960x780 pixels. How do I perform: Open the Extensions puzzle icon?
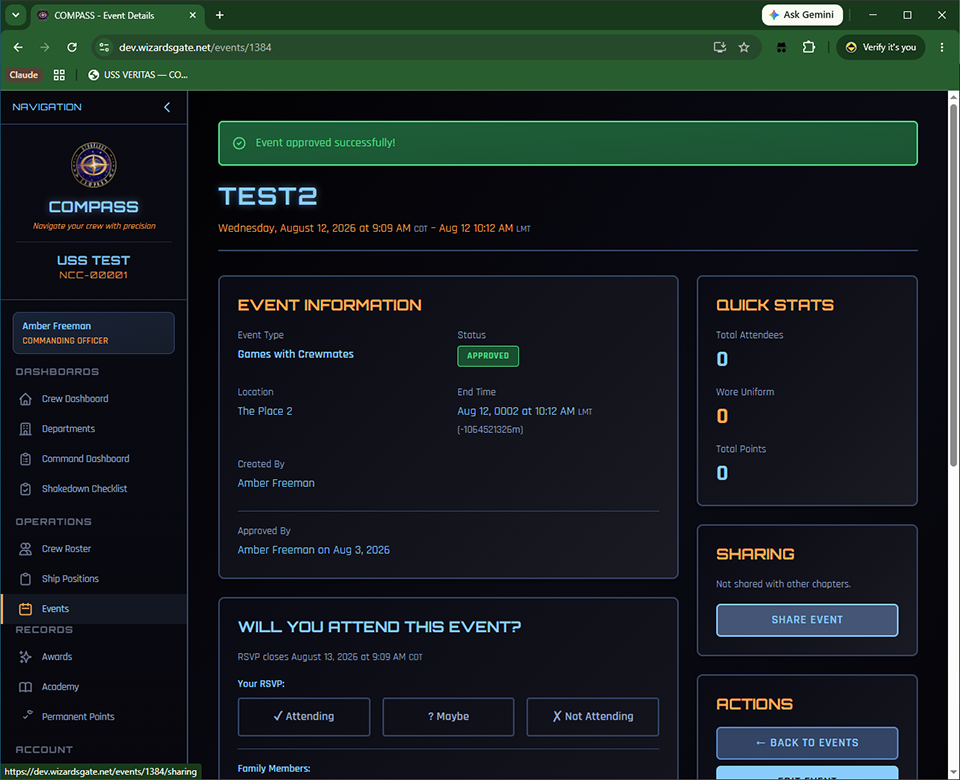(809, 47)
